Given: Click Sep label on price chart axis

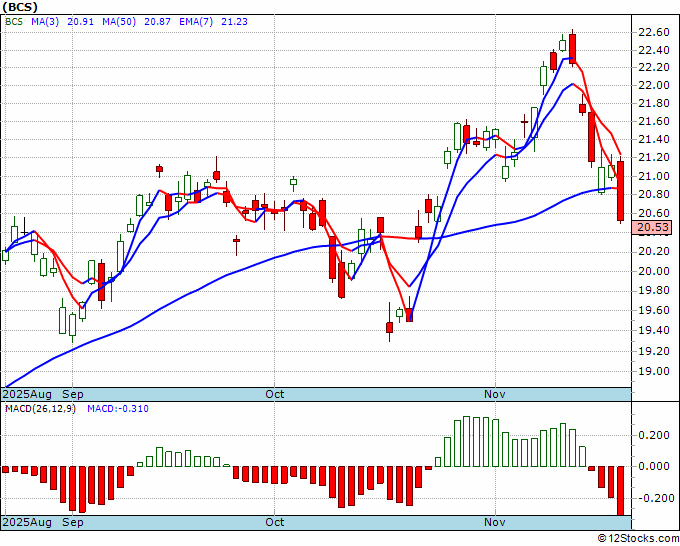Looking at the screenshot, I should click(x=72, y=394).
